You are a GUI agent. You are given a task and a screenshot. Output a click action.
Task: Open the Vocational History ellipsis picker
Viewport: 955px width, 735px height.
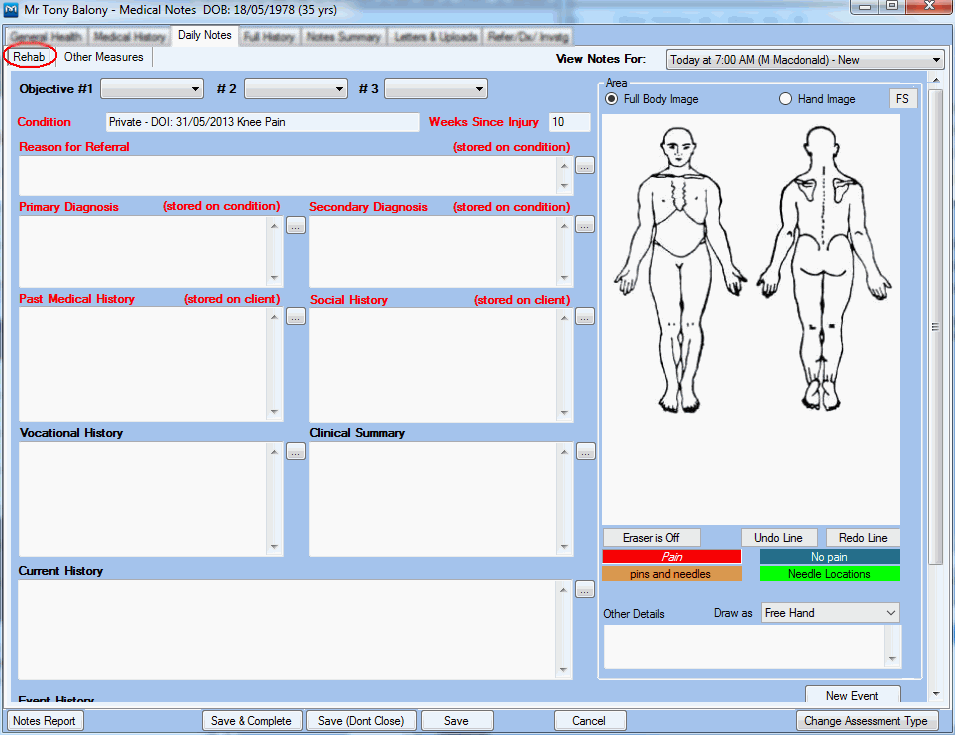point(295,452)
